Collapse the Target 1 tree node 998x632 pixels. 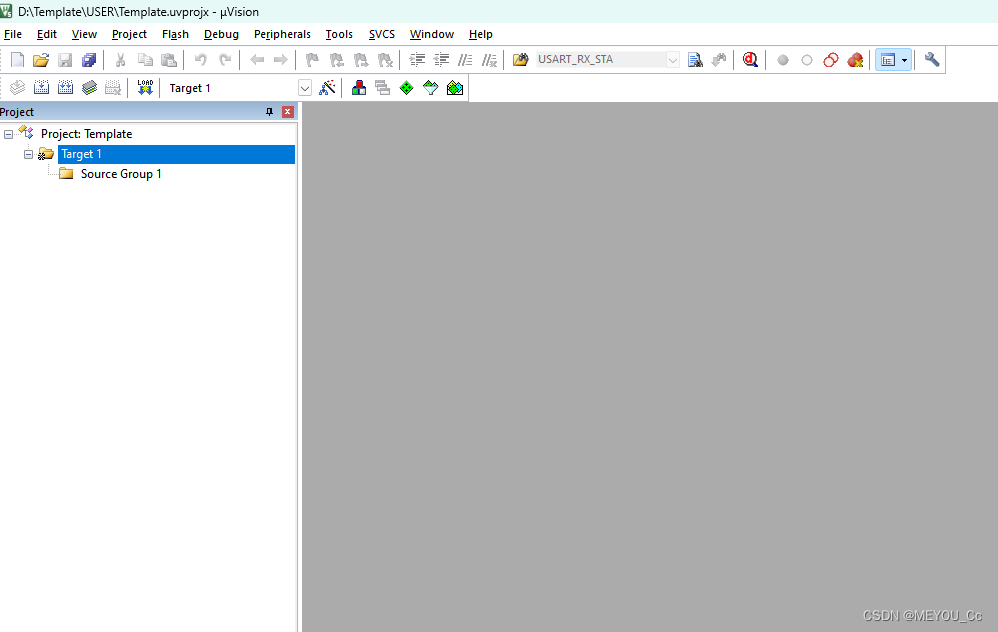click(x=28, y=154)
